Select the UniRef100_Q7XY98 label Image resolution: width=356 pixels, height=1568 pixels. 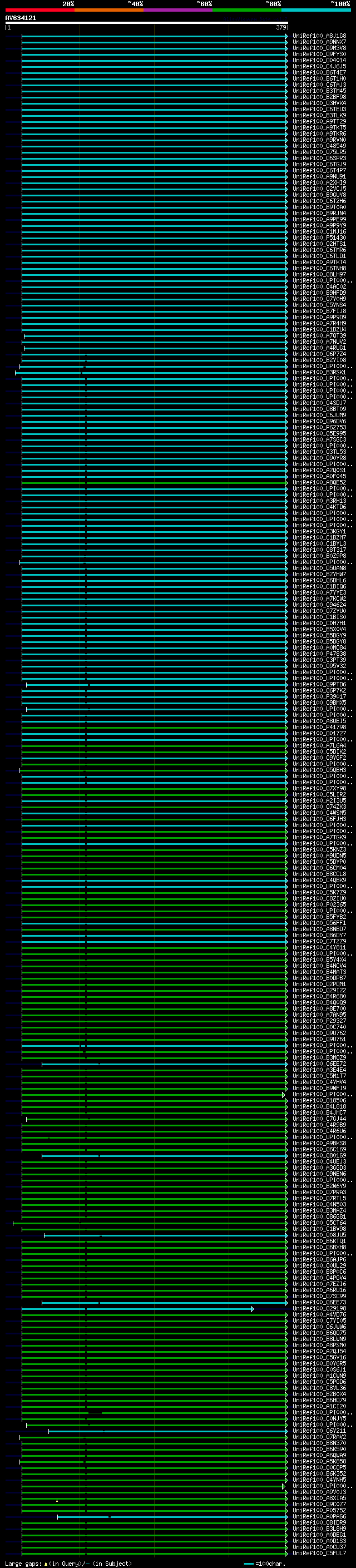point(319,788)
